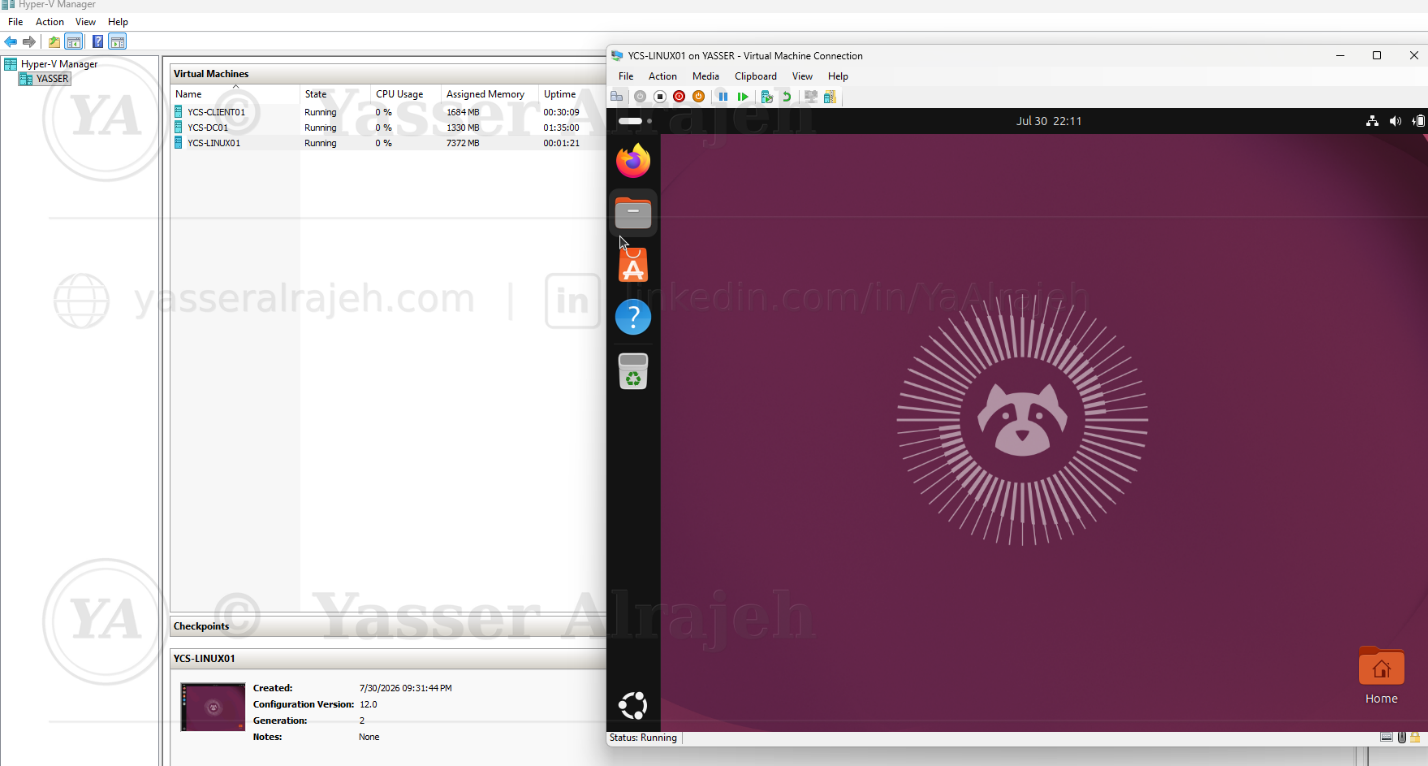This screenshot has width=1428, height=766.
Task: Click the greyed Start (power) toolbar icon
Action: 640,97
